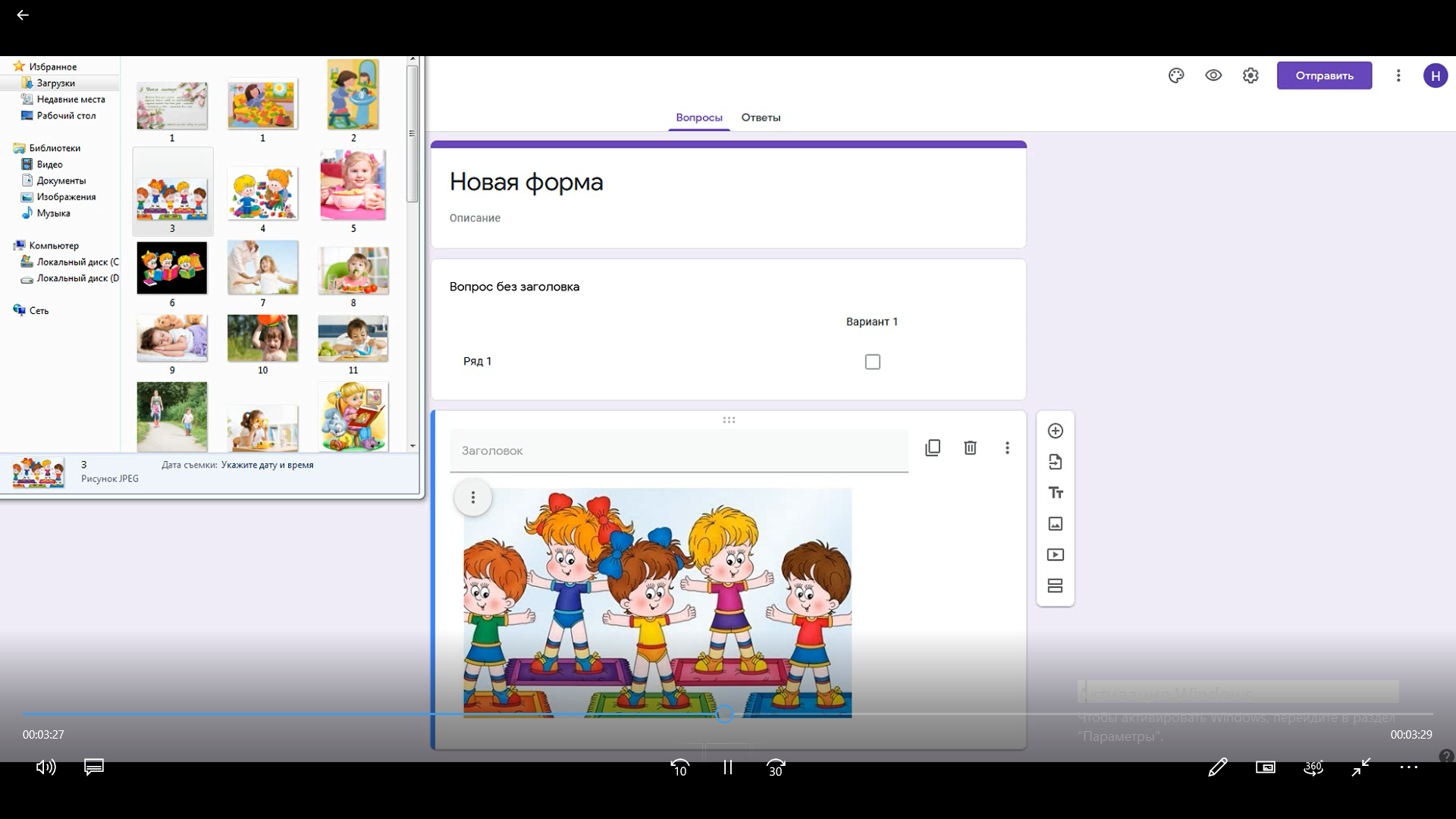
Task: Select the Загрузки folder
Action: [55, 83]
